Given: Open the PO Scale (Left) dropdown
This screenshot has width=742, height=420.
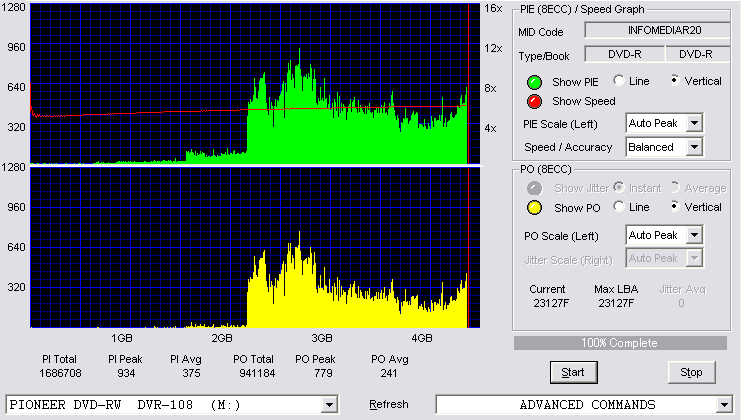Looking at the screenshot, I should tap(694, 235).
